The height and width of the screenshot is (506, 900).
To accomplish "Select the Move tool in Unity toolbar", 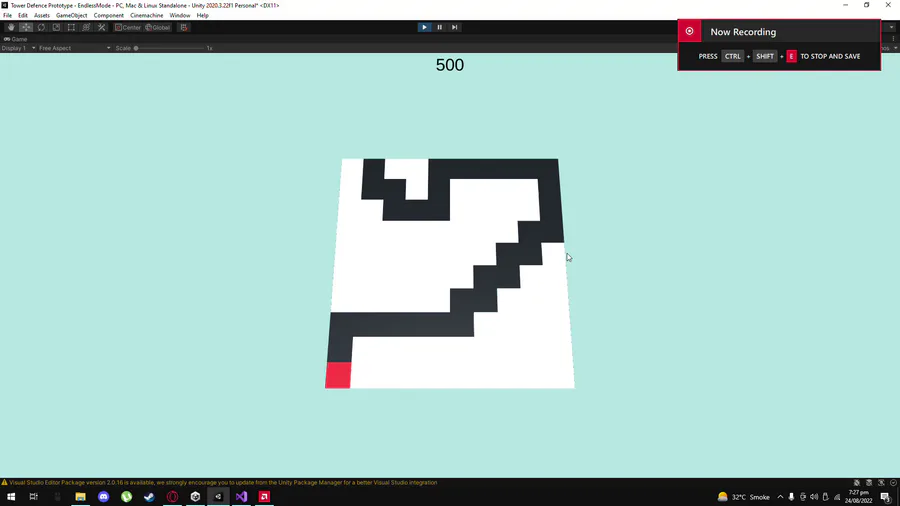I will pyautogui.click(x=26, y=27).
